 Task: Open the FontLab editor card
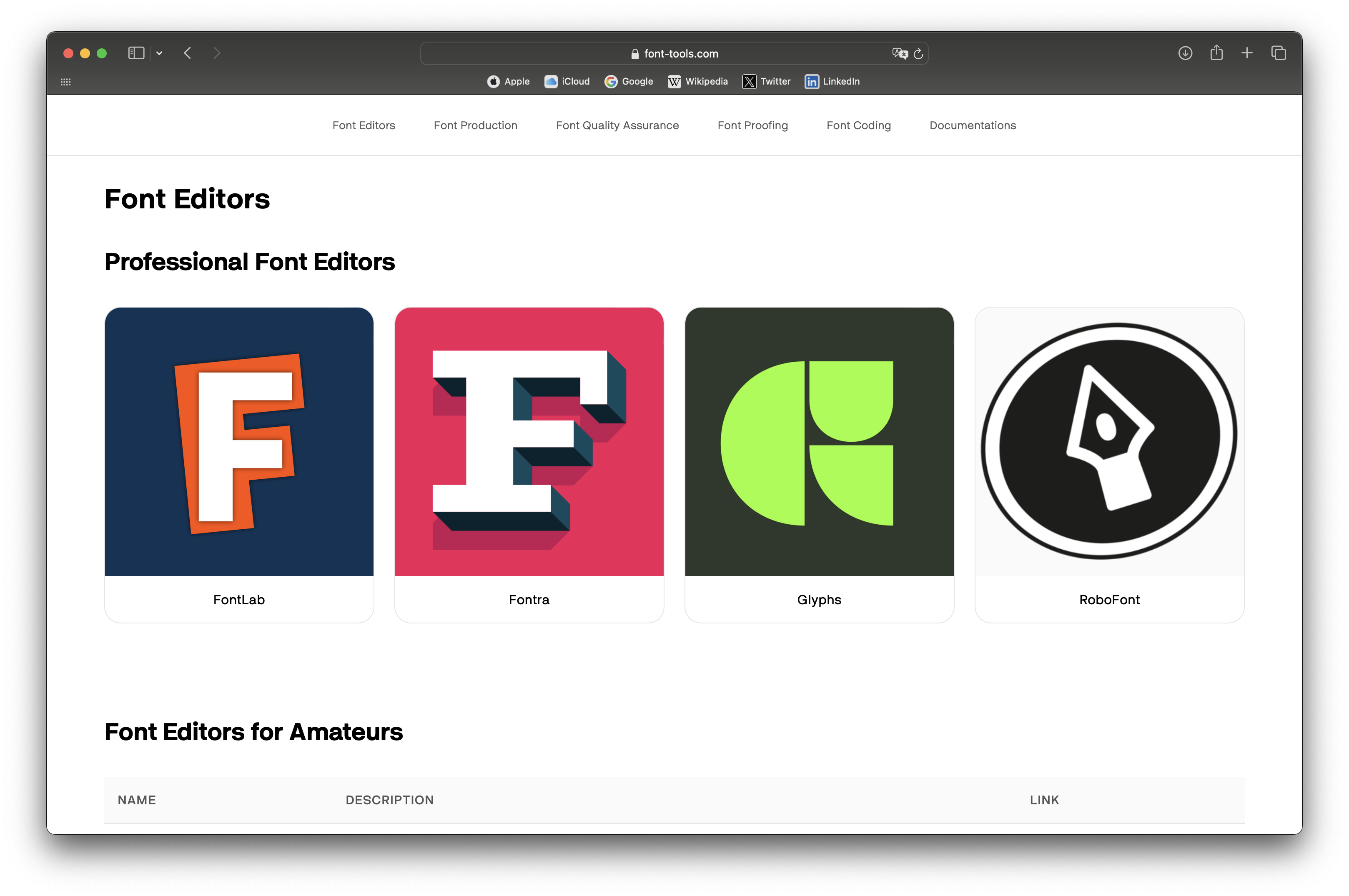click(x=239, y=464)
